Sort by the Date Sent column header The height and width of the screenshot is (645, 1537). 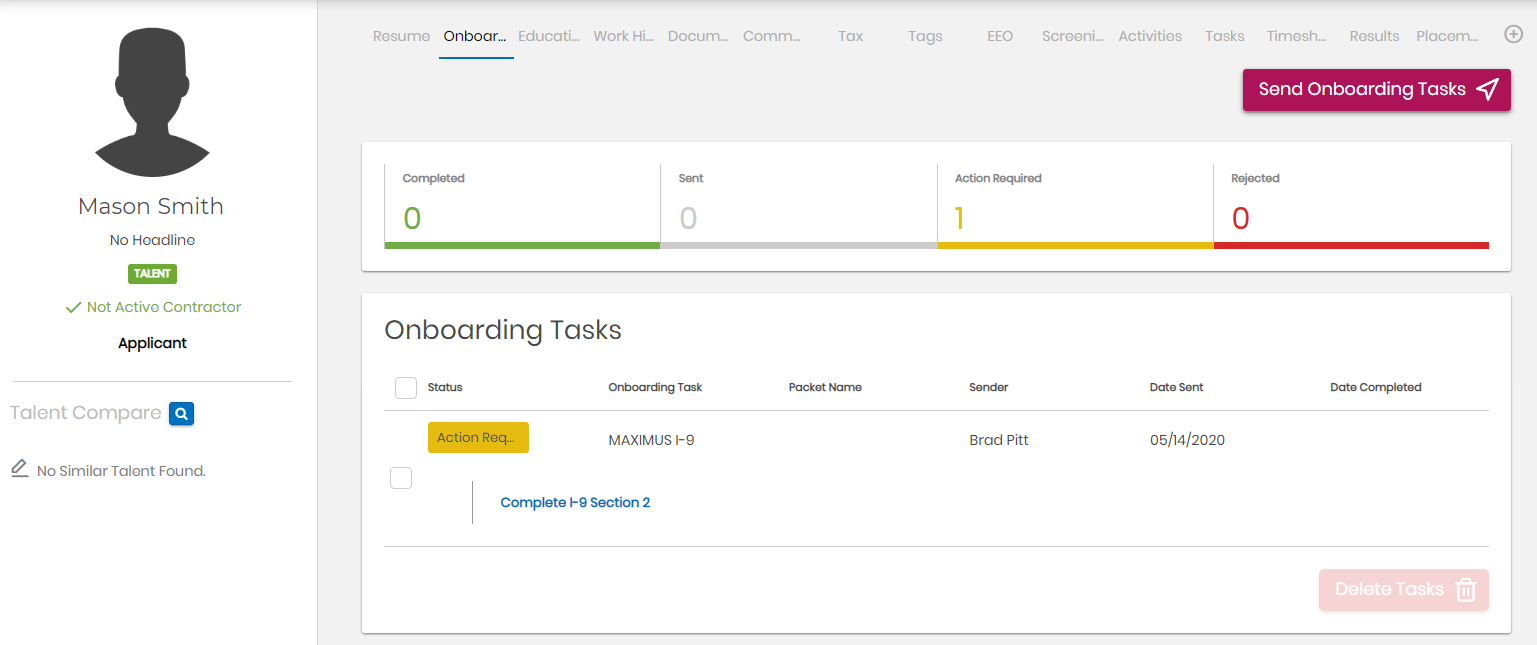[1177, 387]
